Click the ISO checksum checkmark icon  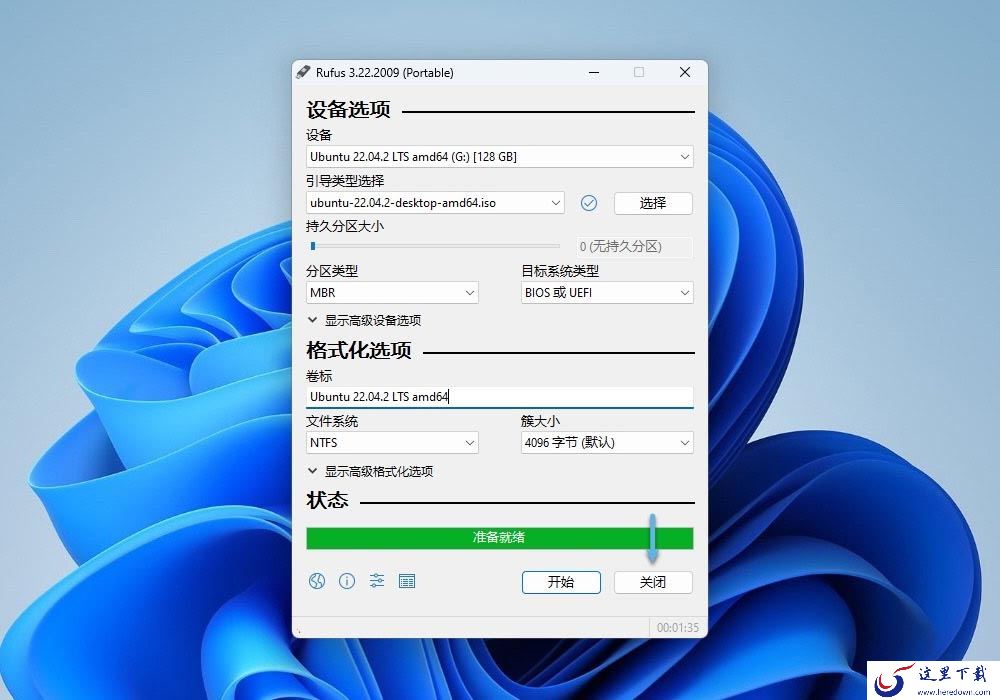[x=589, y=203]
